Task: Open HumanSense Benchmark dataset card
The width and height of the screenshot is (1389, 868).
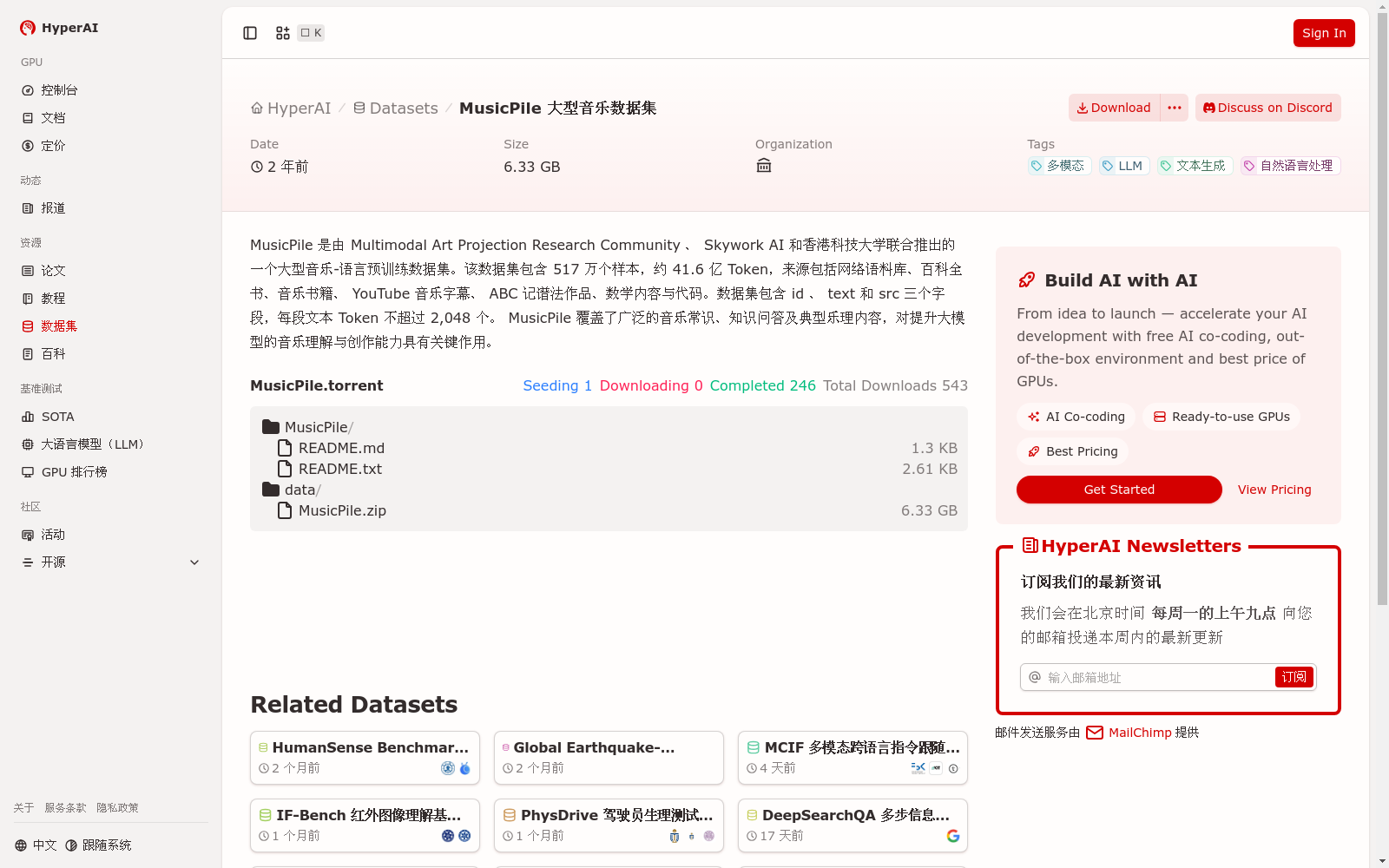Action: [365, 758]
